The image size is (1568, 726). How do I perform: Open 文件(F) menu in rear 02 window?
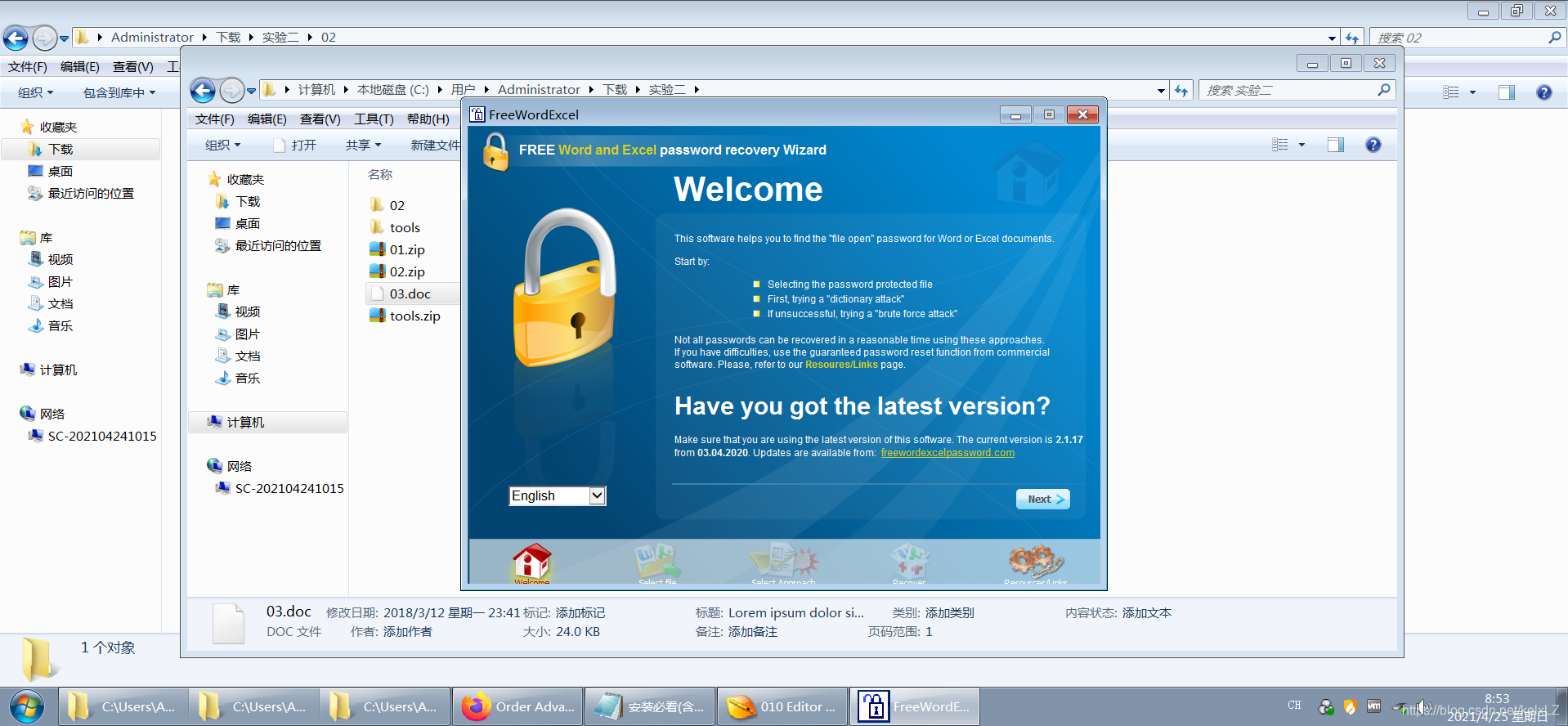click(28, 66)
